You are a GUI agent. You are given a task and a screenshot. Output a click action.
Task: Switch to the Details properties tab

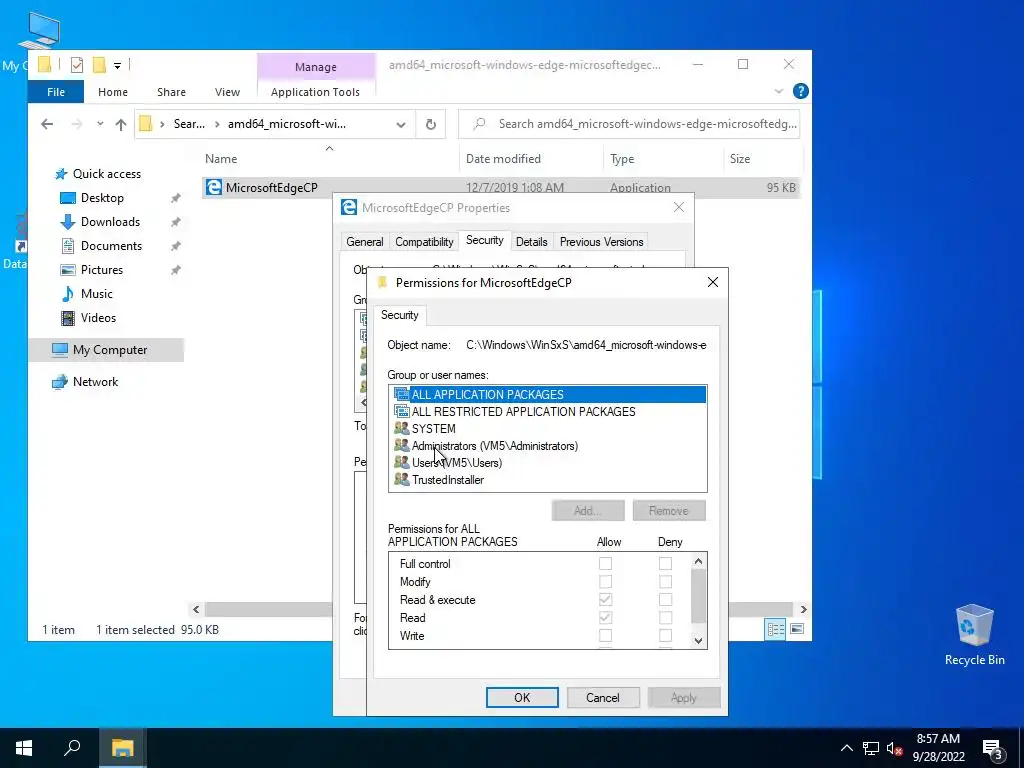click(532, 242)
